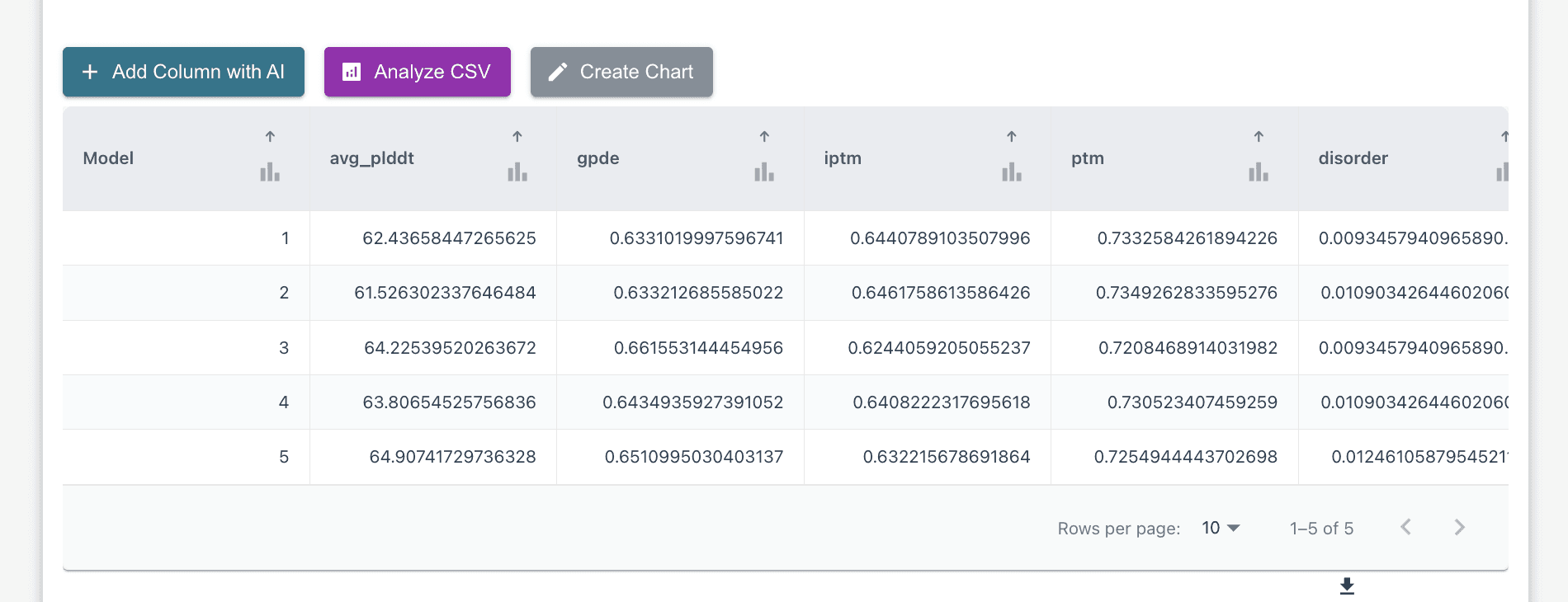This screenshot has width=1568, height=602.
Task: Show histogram for avg_plddt column
Action: [x=517, y=172]
